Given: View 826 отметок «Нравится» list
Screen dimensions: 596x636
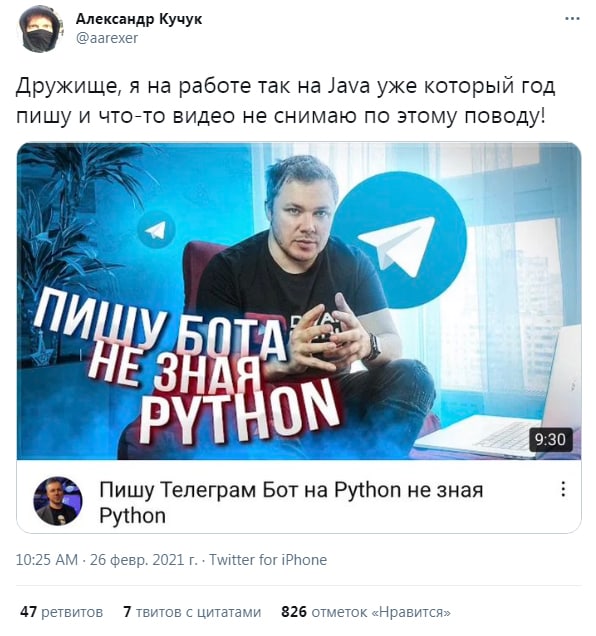Looking at the screenshot, I should click(x=366, y=612).
